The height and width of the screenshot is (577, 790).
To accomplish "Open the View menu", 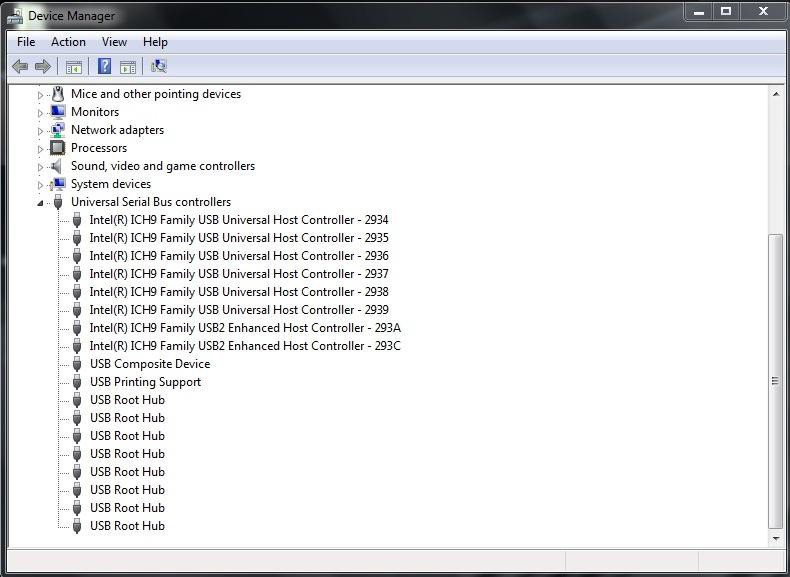I will (x=114, y=42).
